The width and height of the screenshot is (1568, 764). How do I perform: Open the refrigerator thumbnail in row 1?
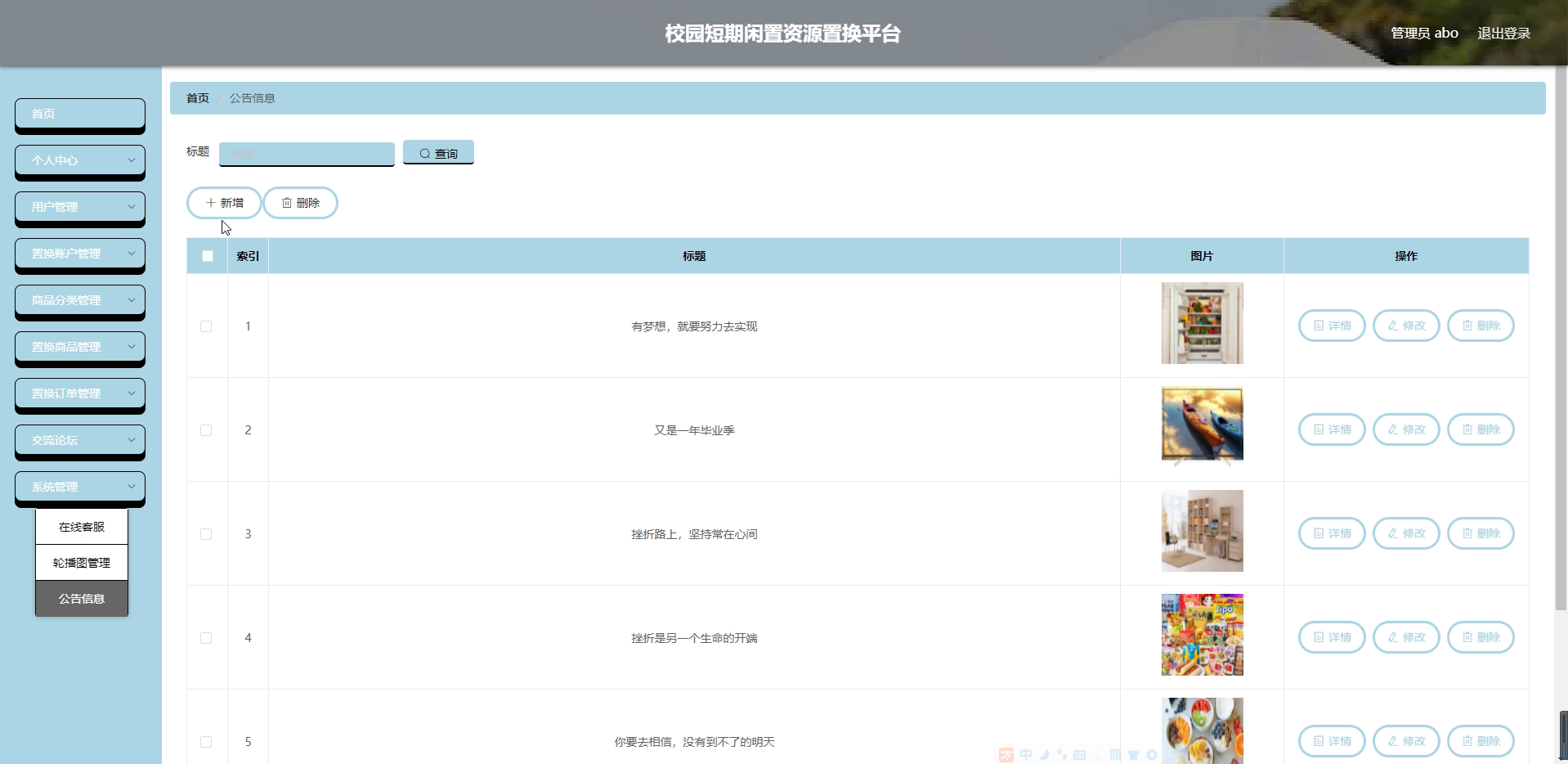click(1202, 323)
